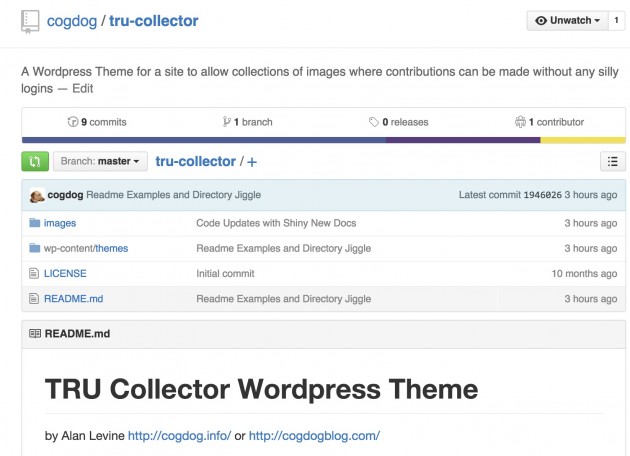
Task: Click the LICENSE file icon
Action: tap(34, 274)
